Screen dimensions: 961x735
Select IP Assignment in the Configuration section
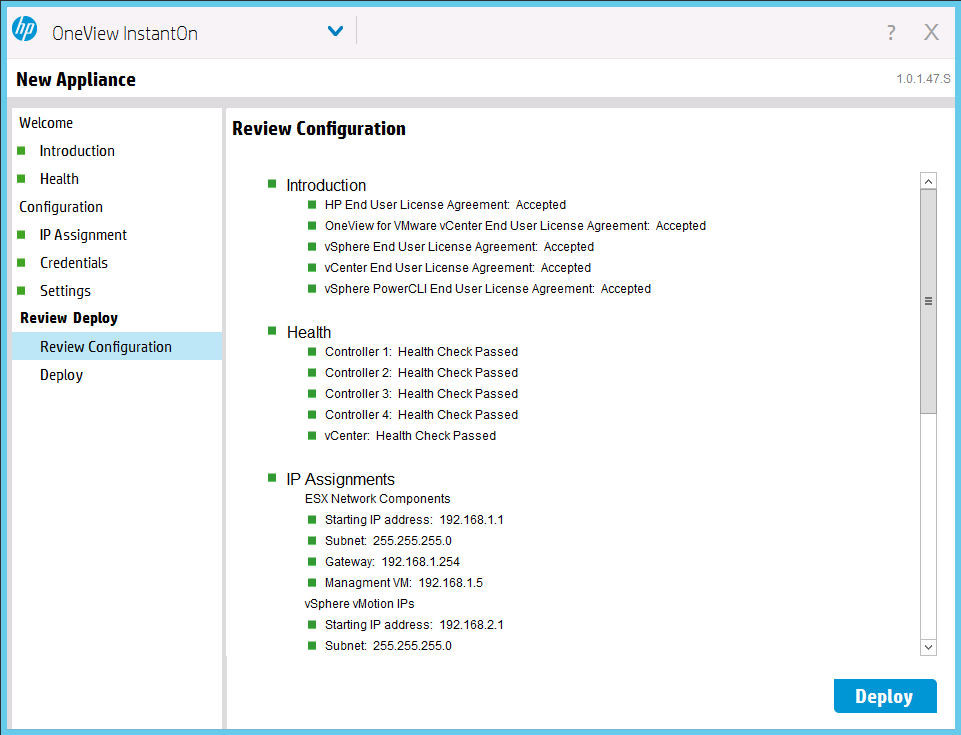tap(83, 235)
